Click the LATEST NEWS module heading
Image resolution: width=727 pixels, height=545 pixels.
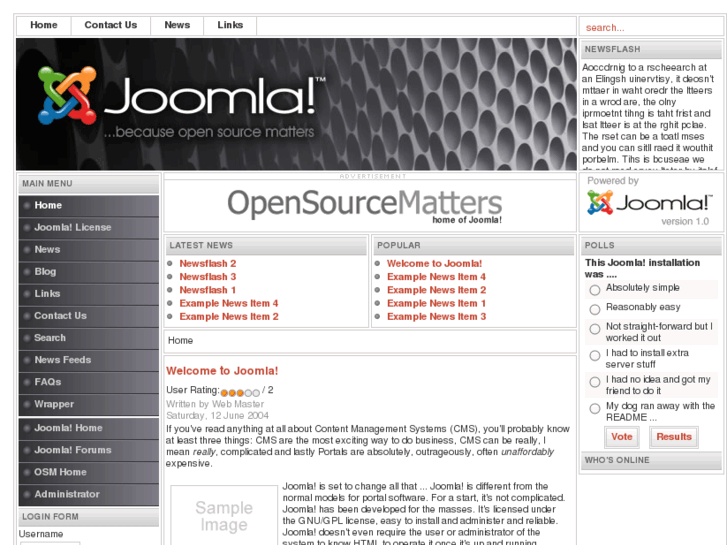(x=267, y=245)
